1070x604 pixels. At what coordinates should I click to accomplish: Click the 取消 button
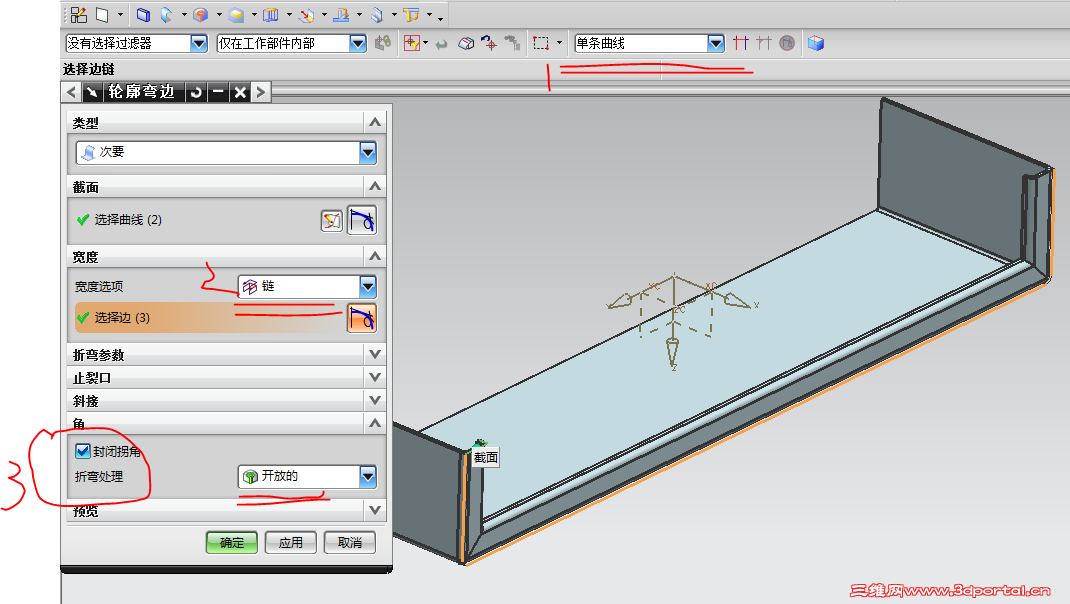click(x=349, y=543)
